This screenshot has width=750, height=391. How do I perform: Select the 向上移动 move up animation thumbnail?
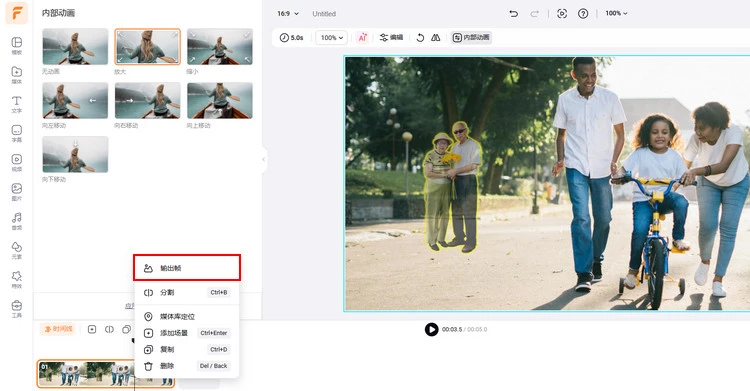coord(220,101)
